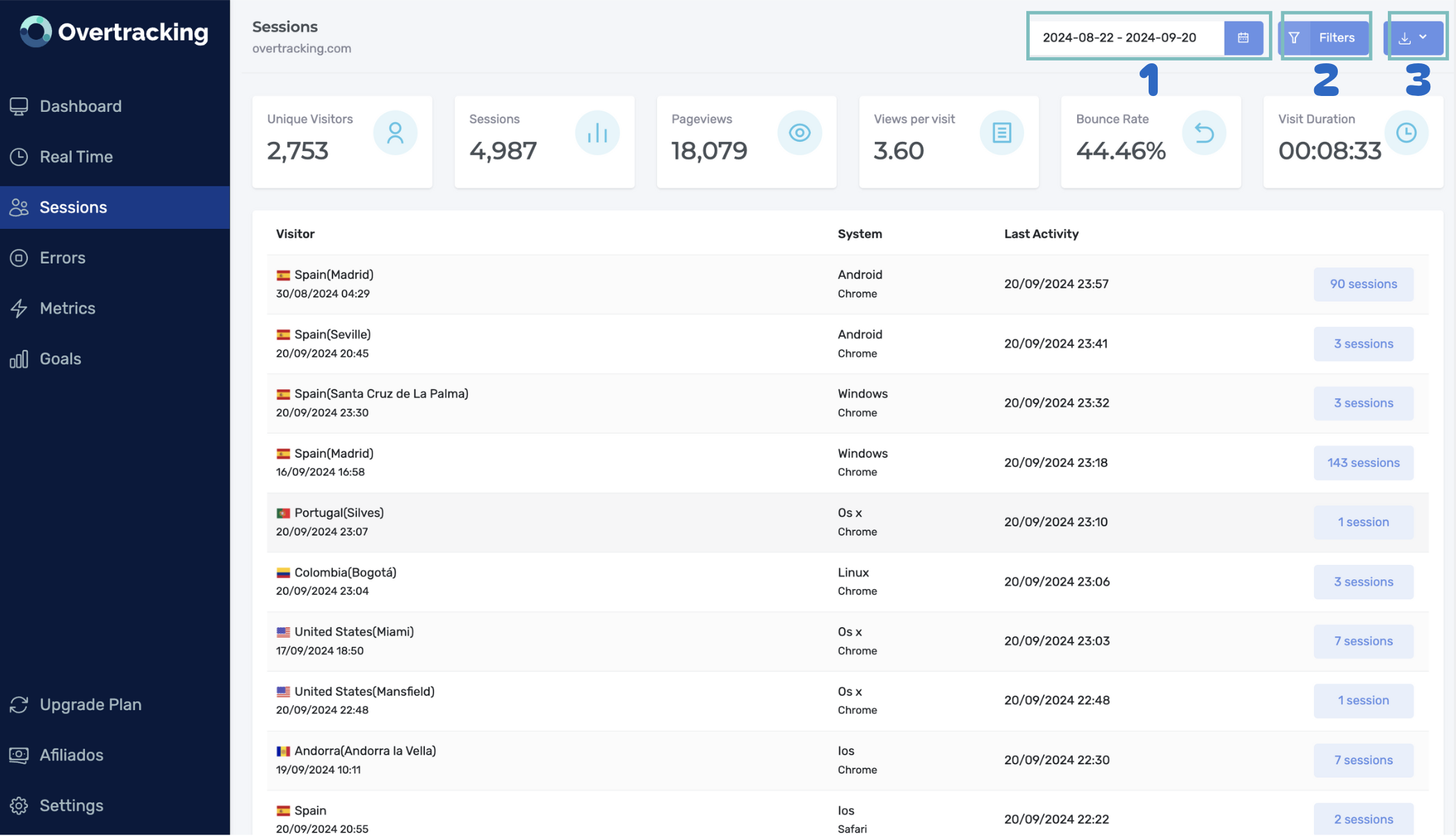View 3 sessions for Seville visitor
The height and width of the screenshot is (836, 1456).
pyautogui.click(x=1364, y=344)
